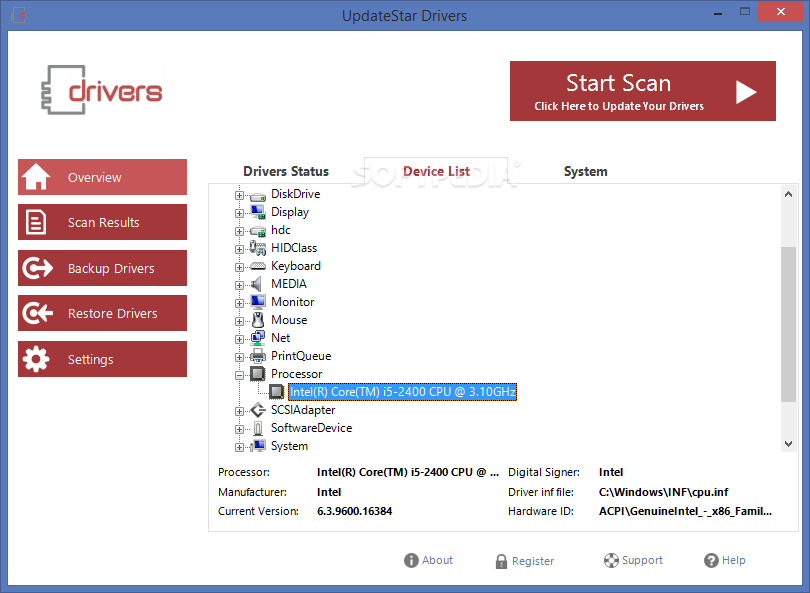
Task: Expand the Mouse tree node
Action: pos(239,321)
